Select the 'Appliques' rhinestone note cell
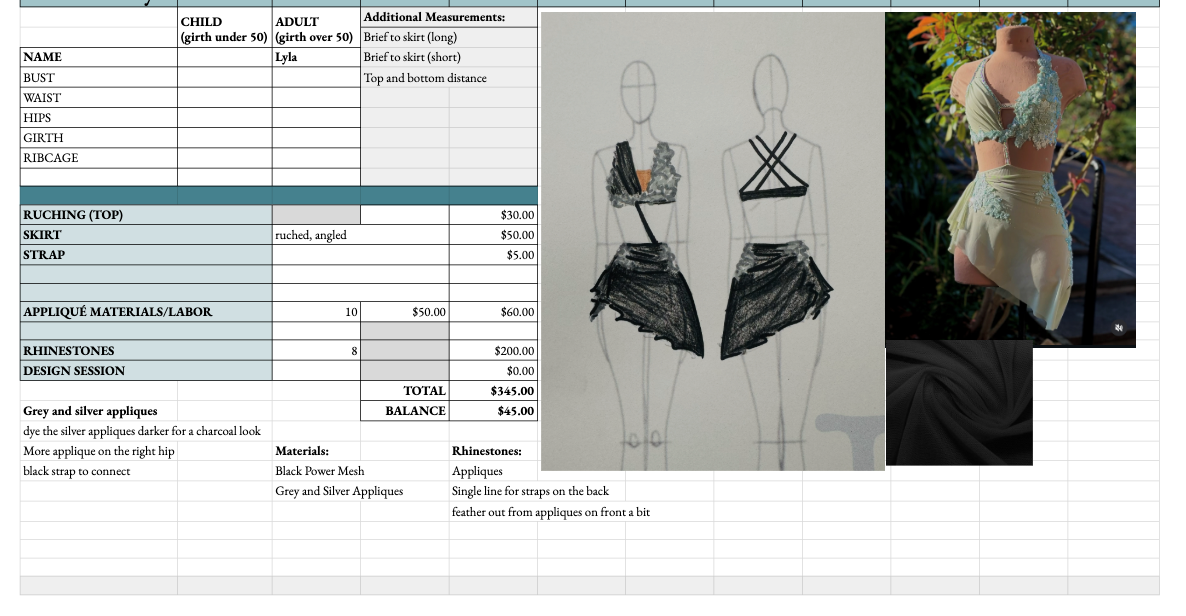 (493, 471)
